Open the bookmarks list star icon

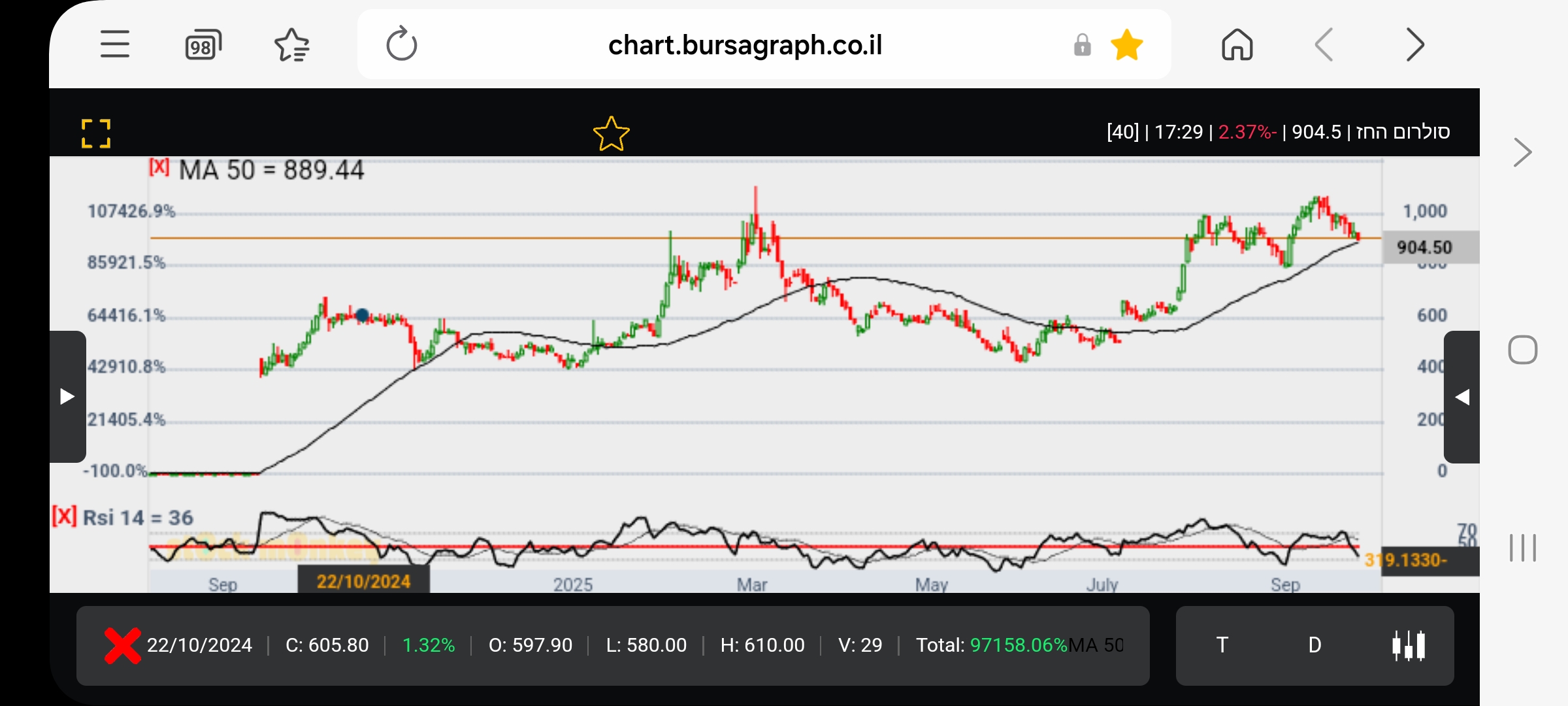point(291,45)
